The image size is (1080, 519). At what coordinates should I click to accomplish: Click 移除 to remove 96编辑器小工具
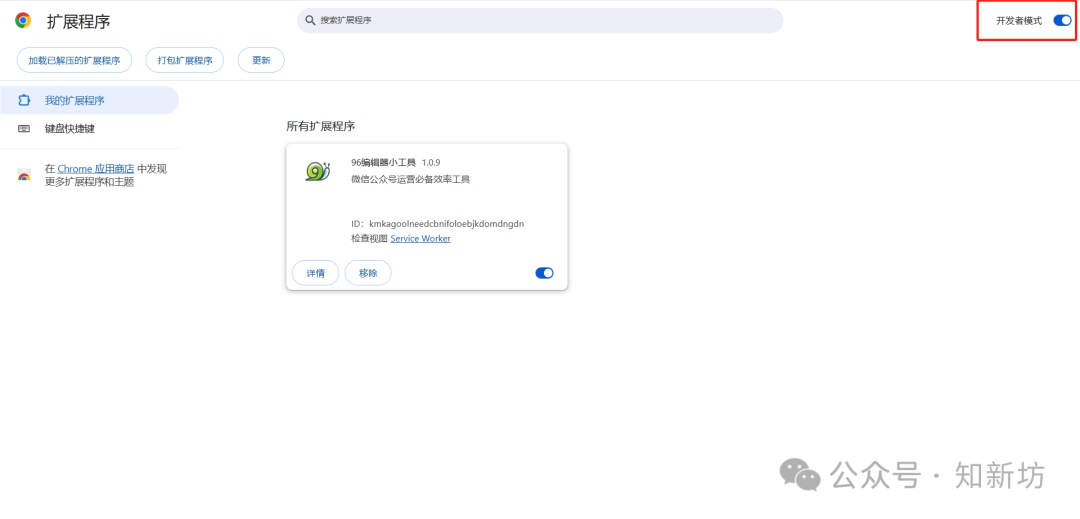[x=368, y=273]
